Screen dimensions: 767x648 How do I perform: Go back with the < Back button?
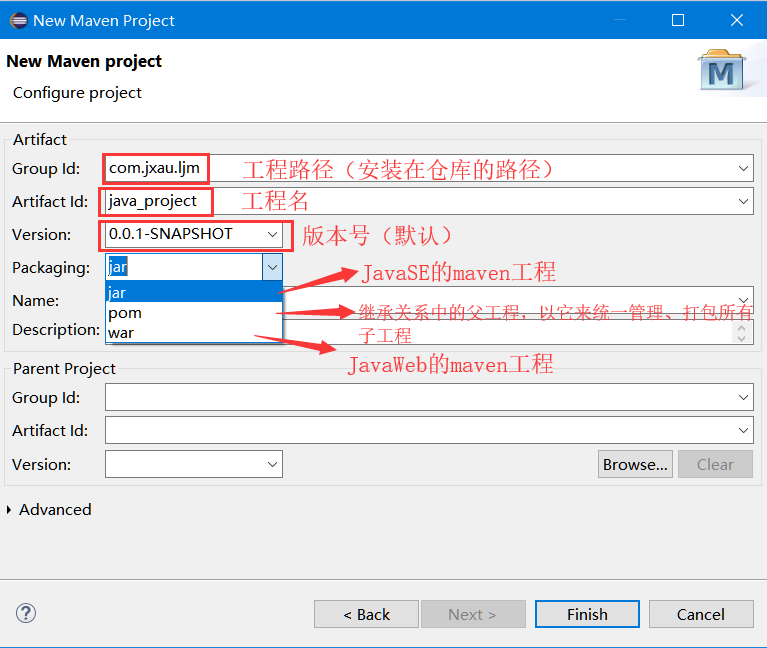coord(366,614)
